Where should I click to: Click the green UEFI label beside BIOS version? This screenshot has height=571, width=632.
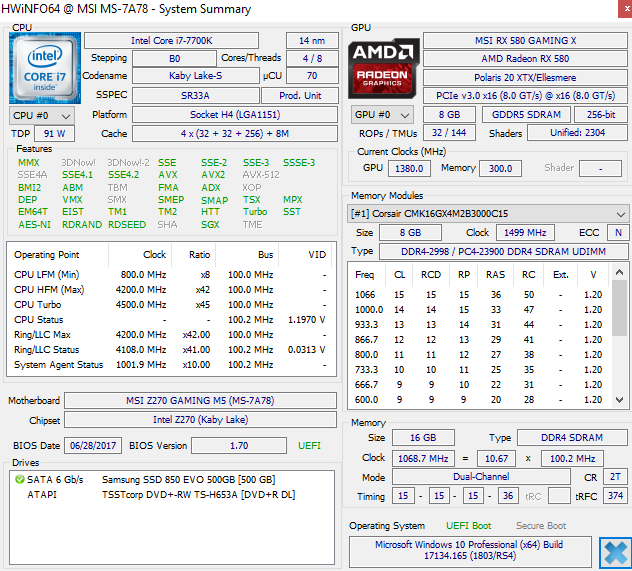(x=309, y=446)
